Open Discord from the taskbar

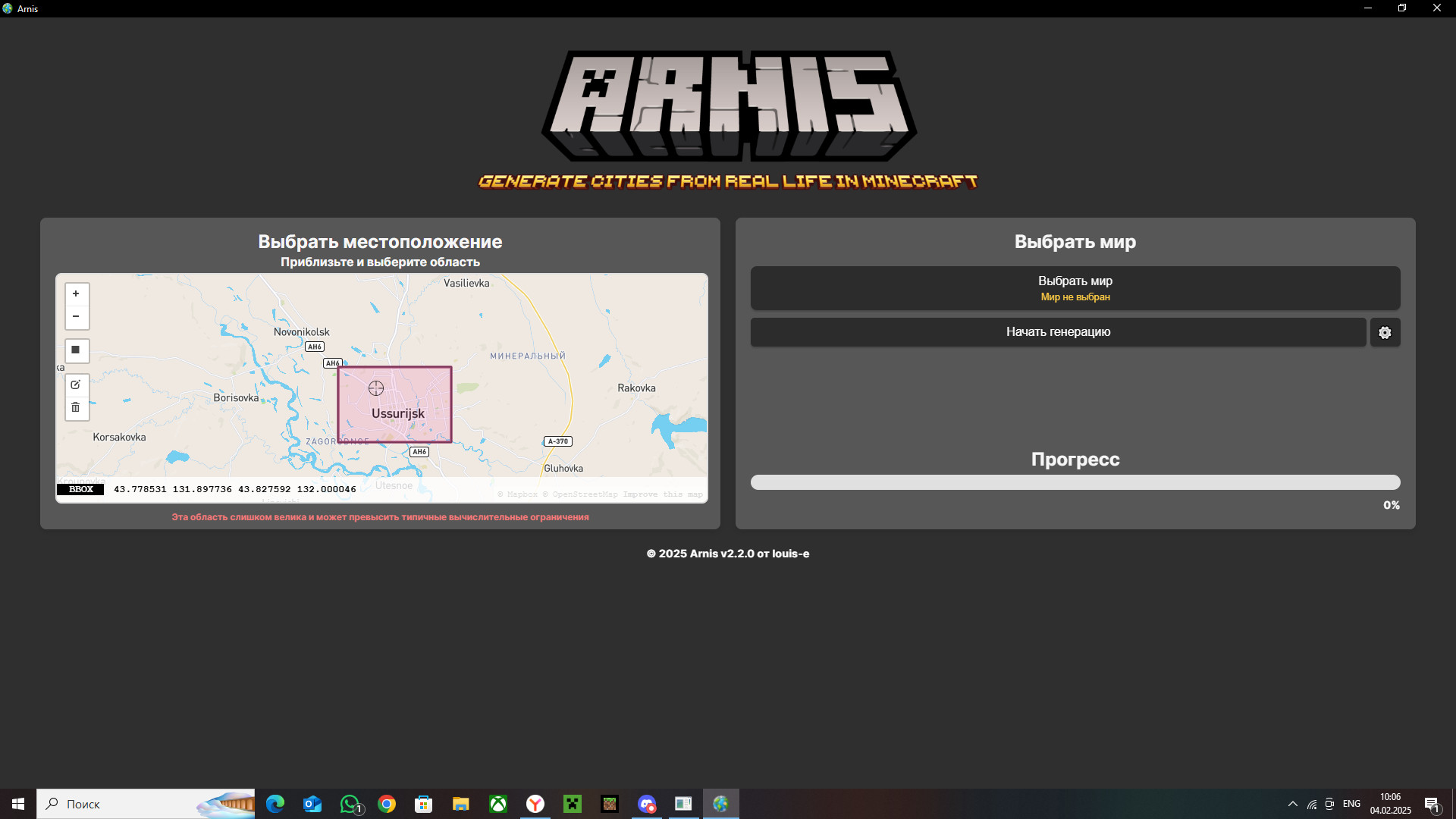(647, 804)
